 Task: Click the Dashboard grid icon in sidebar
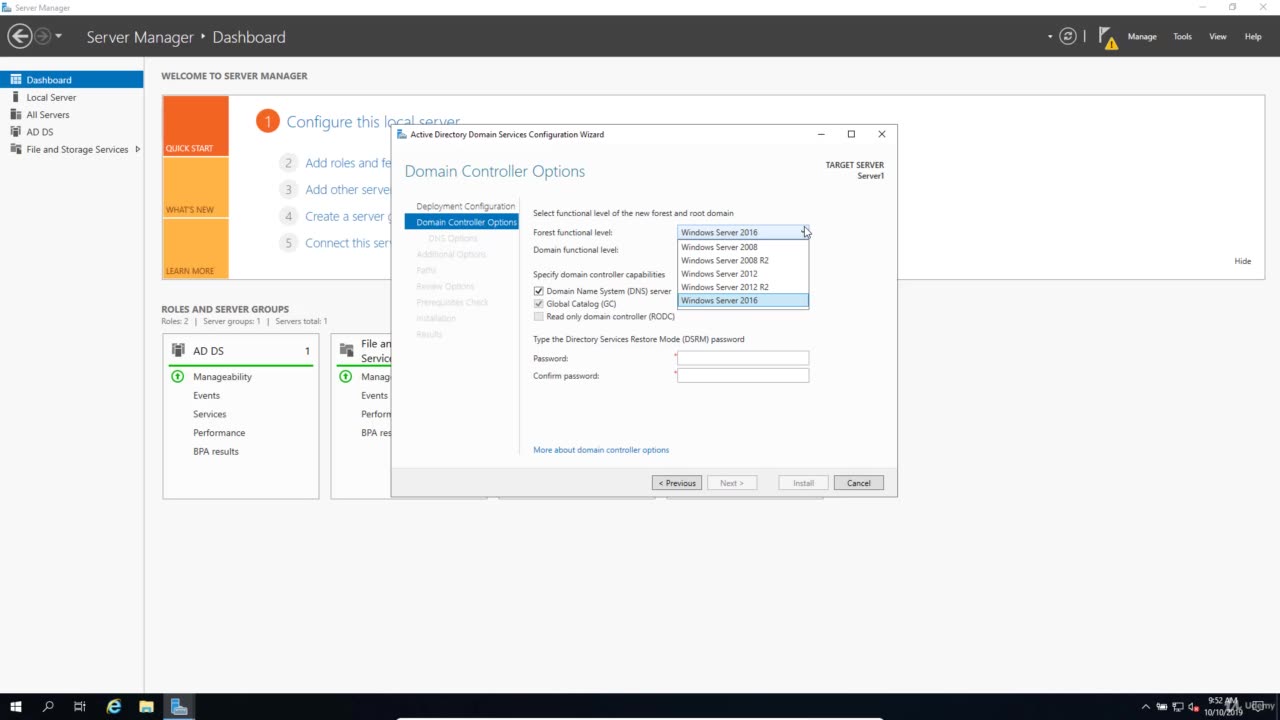[16, 79]
